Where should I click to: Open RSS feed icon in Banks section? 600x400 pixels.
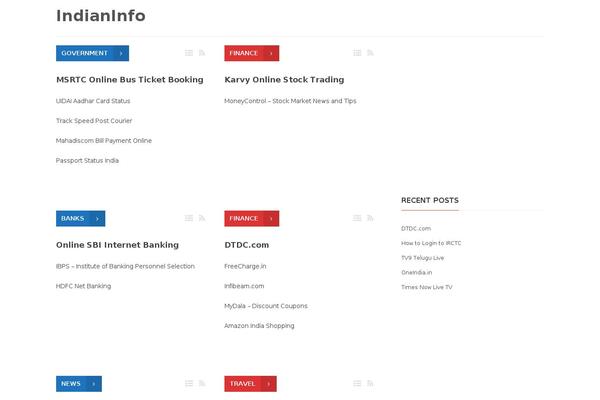202,218
